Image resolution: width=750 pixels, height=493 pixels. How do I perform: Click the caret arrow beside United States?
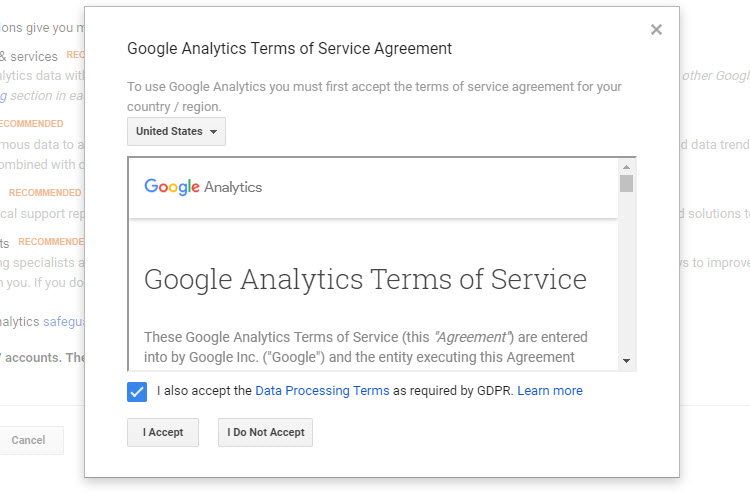coord(214,132)
